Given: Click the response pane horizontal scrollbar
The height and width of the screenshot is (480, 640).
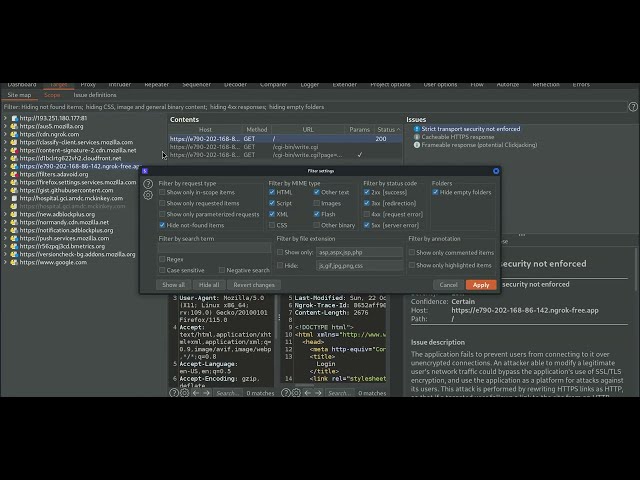Looking at the screenshot, I should coord(304,385).
